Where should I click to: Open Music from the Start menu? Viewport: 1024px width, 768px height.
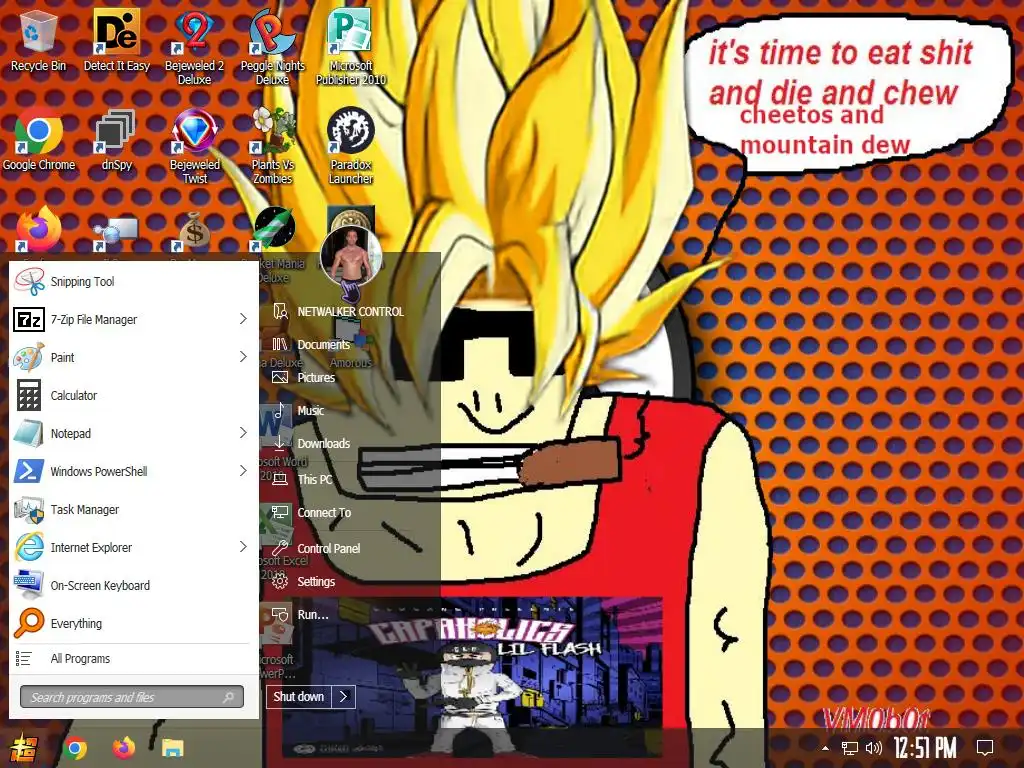tap(310, 410)
